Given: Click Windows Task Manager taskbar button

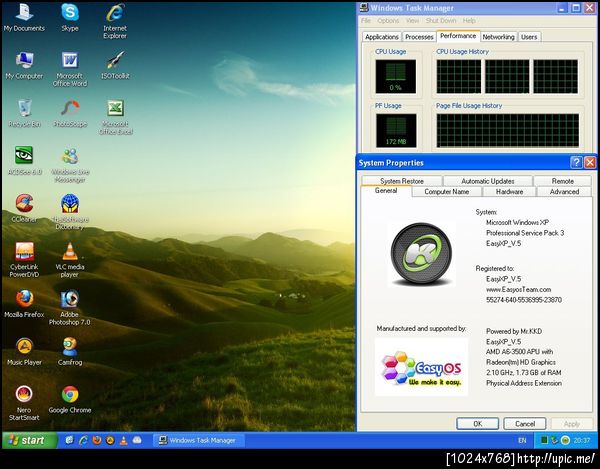Looking at the screenshot, I should (x=198, y=440).
